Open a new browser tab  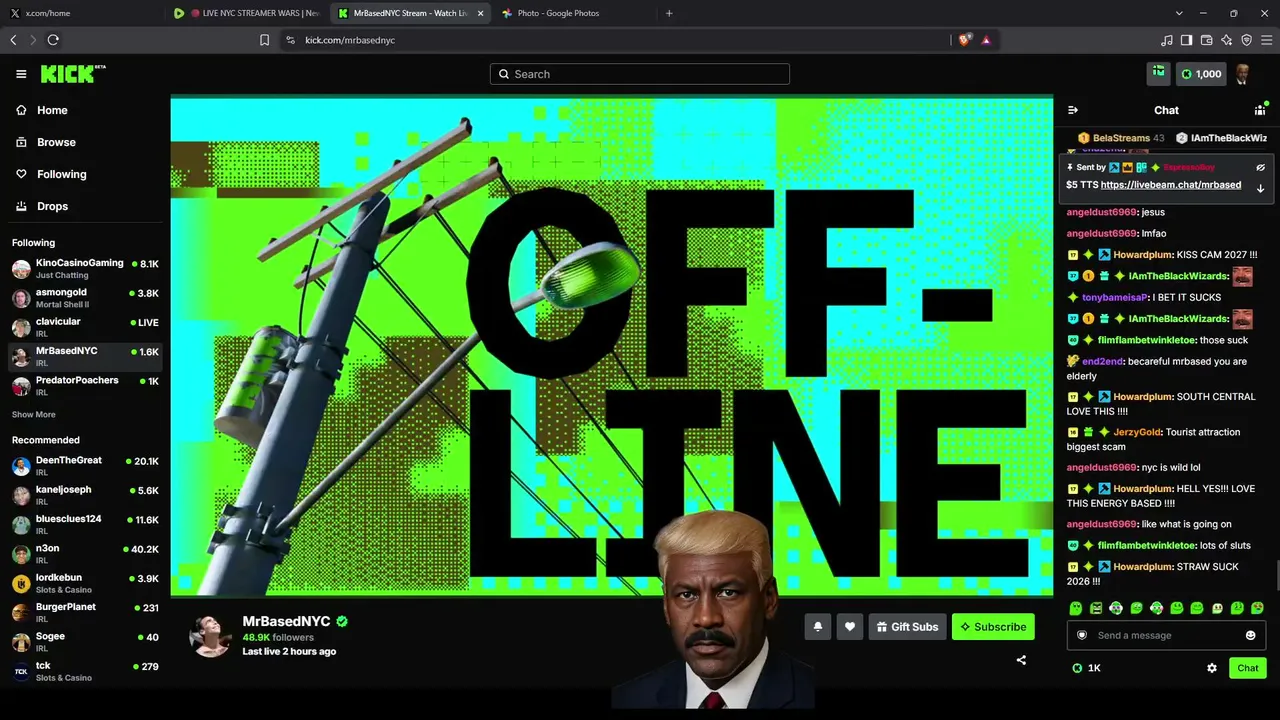click(x=669, y=13)
